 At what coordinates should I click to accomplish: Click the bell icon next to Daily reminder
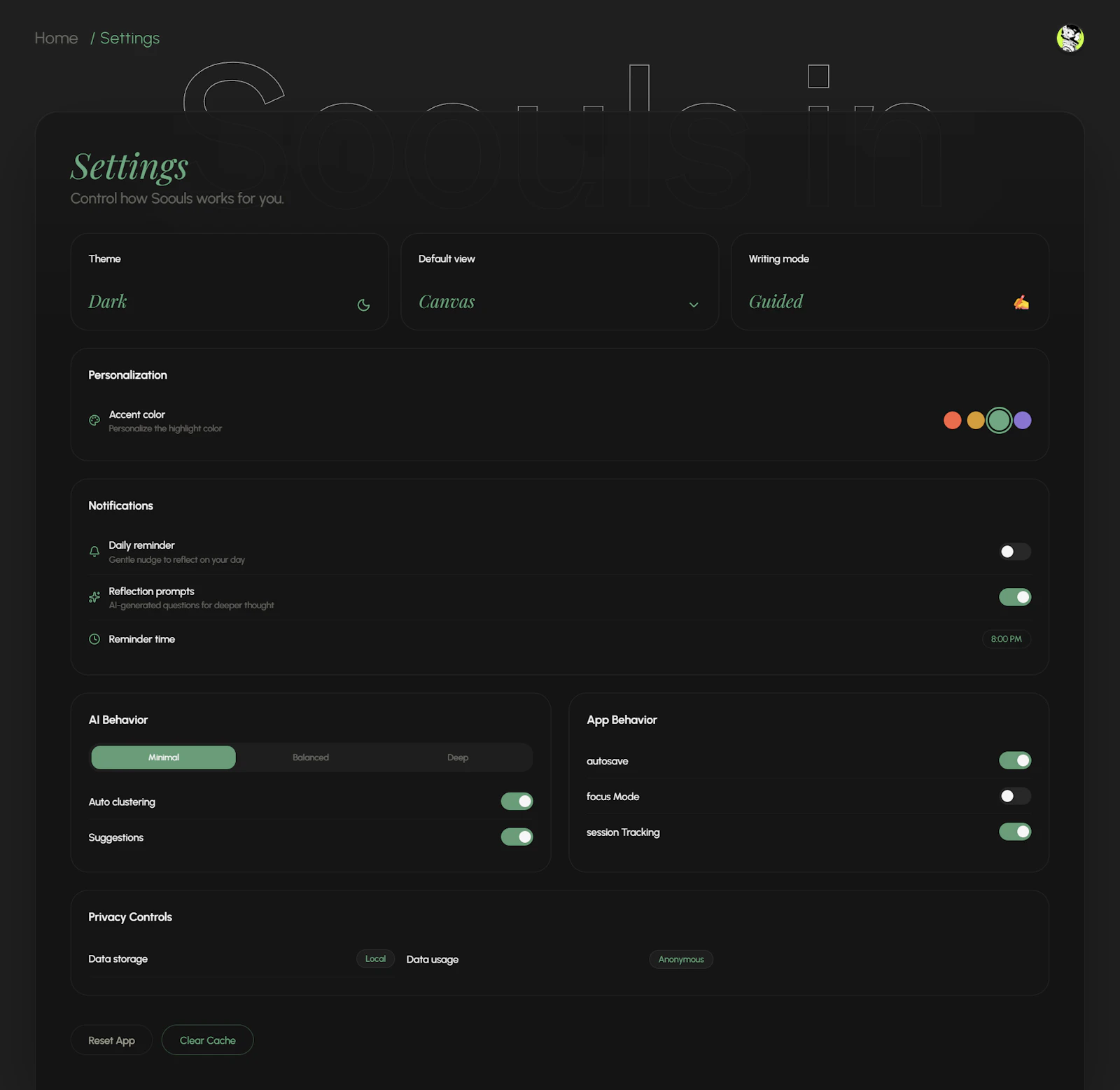point(94,552)
